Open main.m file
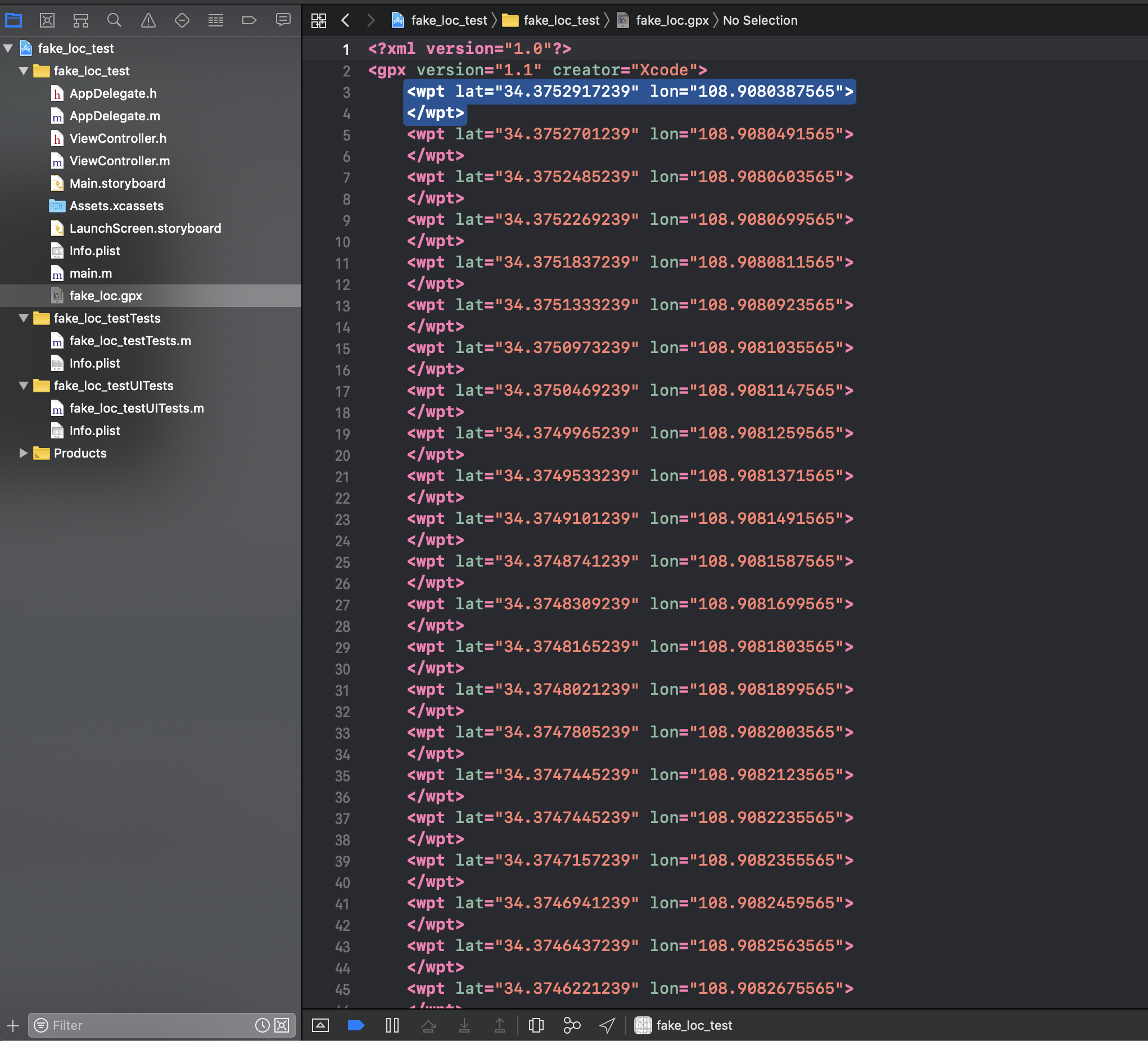Screen dimensions: 1148x1041 pos(91,273)
